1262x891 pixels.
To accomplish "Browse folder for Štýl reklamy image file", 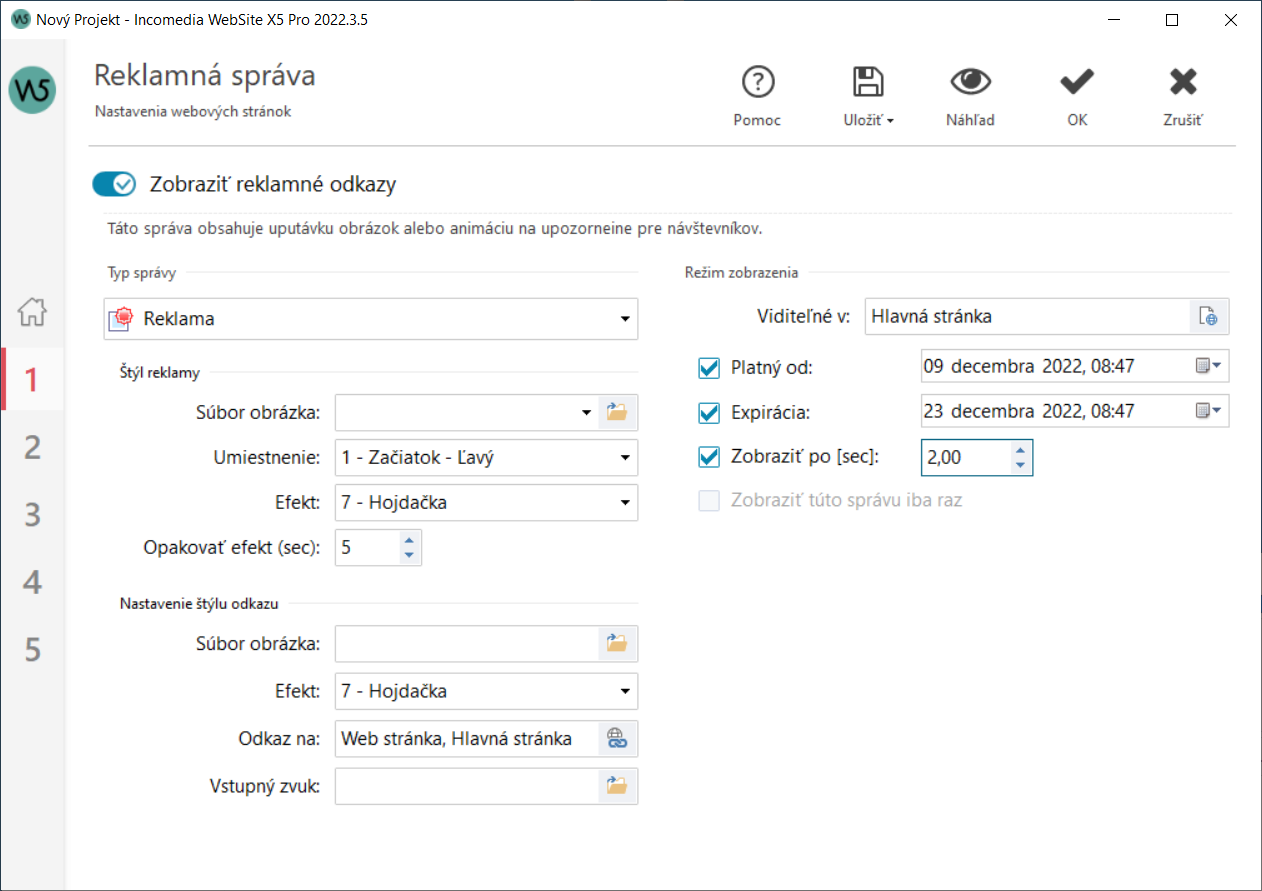I will [x=617, y=411].
